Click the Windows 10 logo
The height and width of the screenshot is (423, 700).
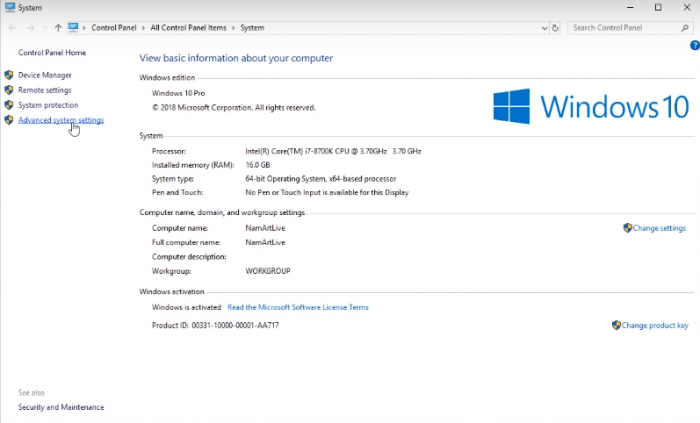pyautogui.click(x=591, y=106)
